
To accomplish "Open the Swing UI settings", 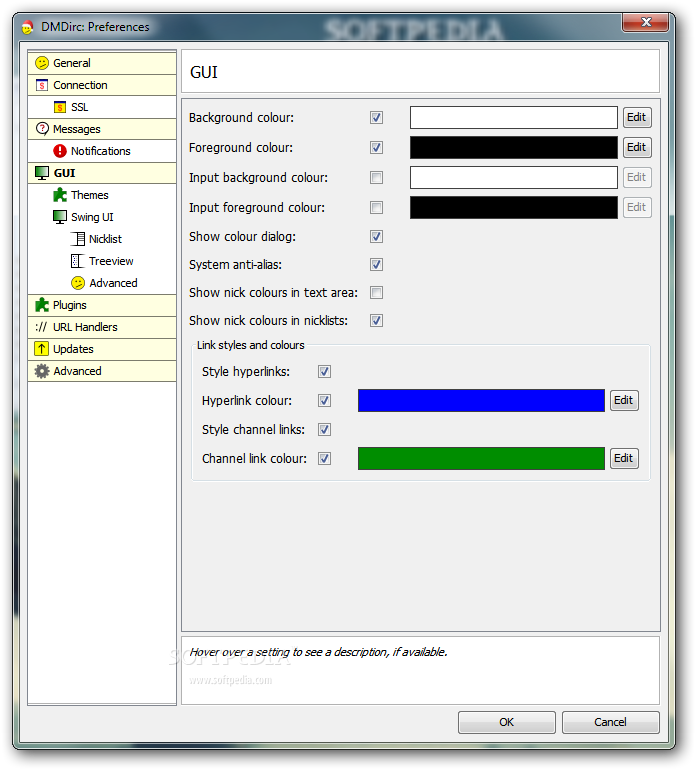I will coord(102,217).
